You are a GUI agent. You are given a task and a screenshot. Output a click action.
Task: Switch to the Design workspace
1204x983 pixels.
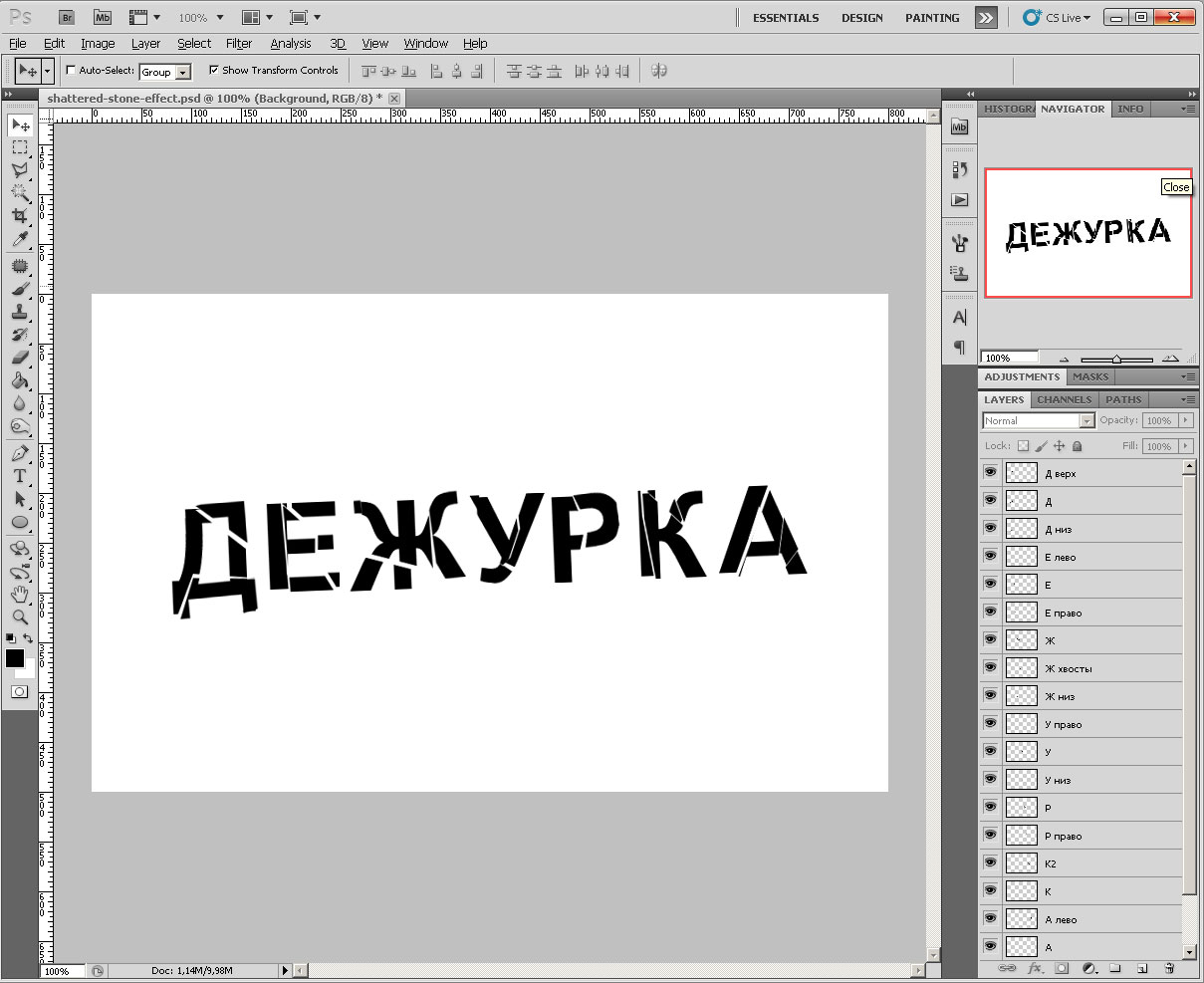pos(861,18)
